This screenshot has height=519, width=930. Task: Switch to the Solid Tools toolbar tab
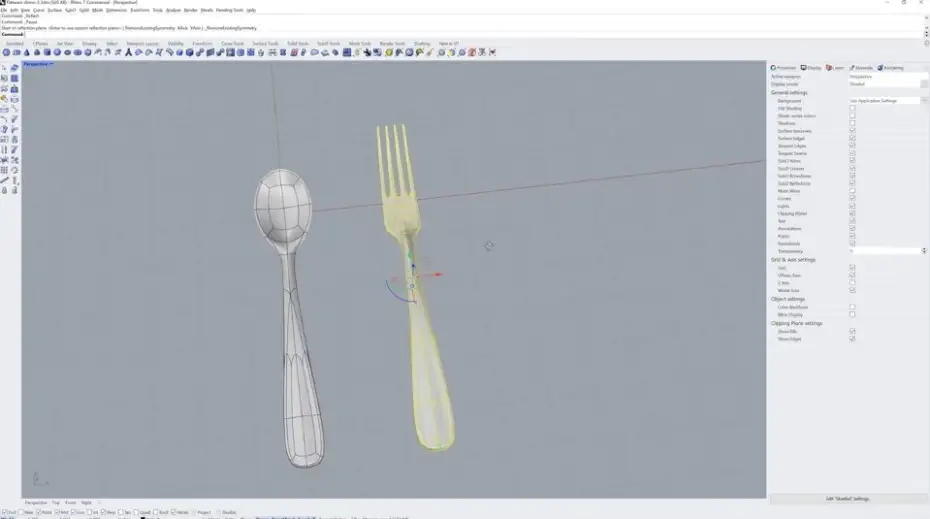coord(298,44)
